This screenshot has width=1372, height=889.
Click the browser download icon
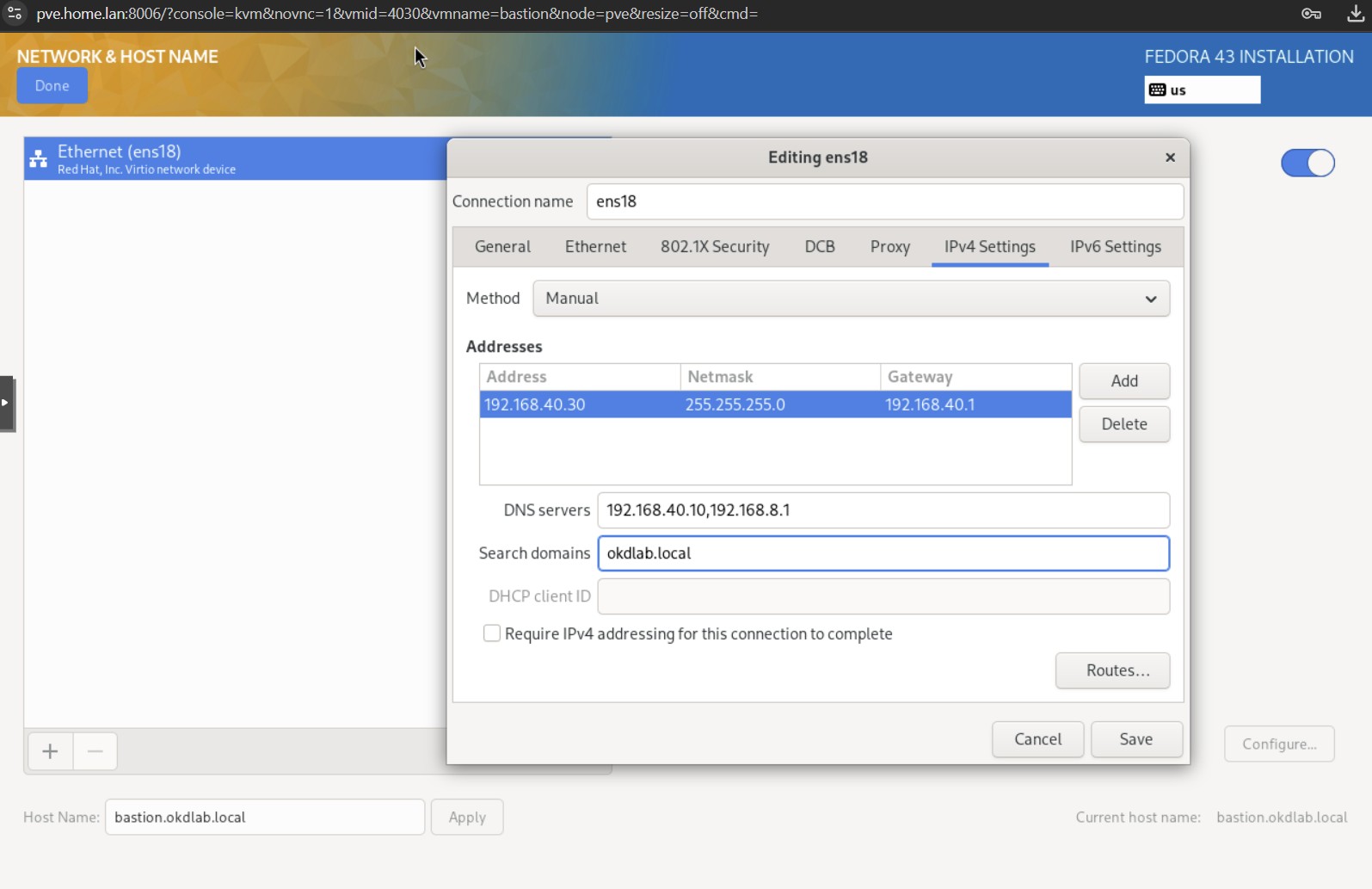pos(1355,14)
